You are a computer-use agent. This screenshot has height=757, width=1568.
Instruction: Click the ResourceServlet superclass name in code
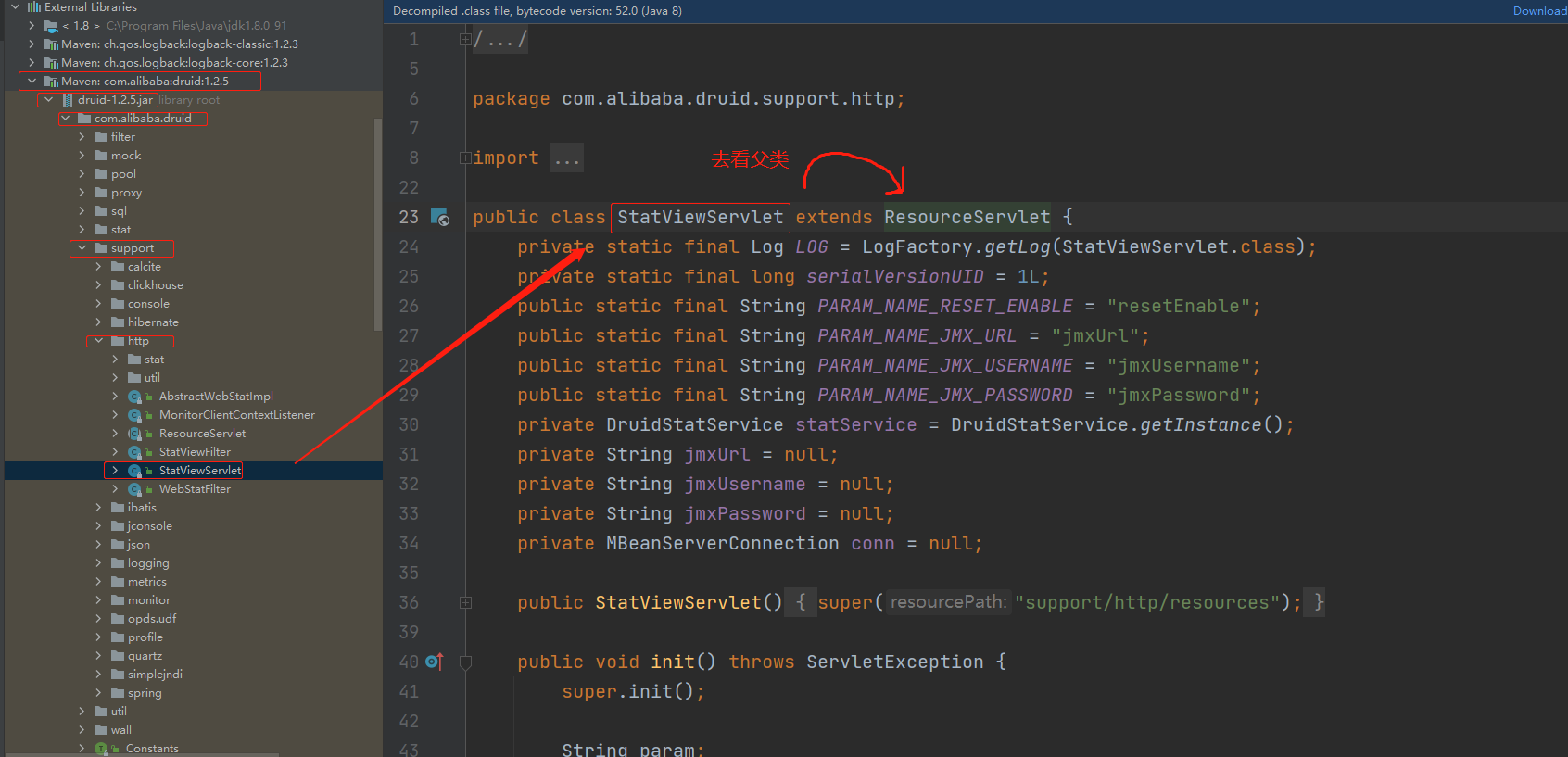coord(967,217)
